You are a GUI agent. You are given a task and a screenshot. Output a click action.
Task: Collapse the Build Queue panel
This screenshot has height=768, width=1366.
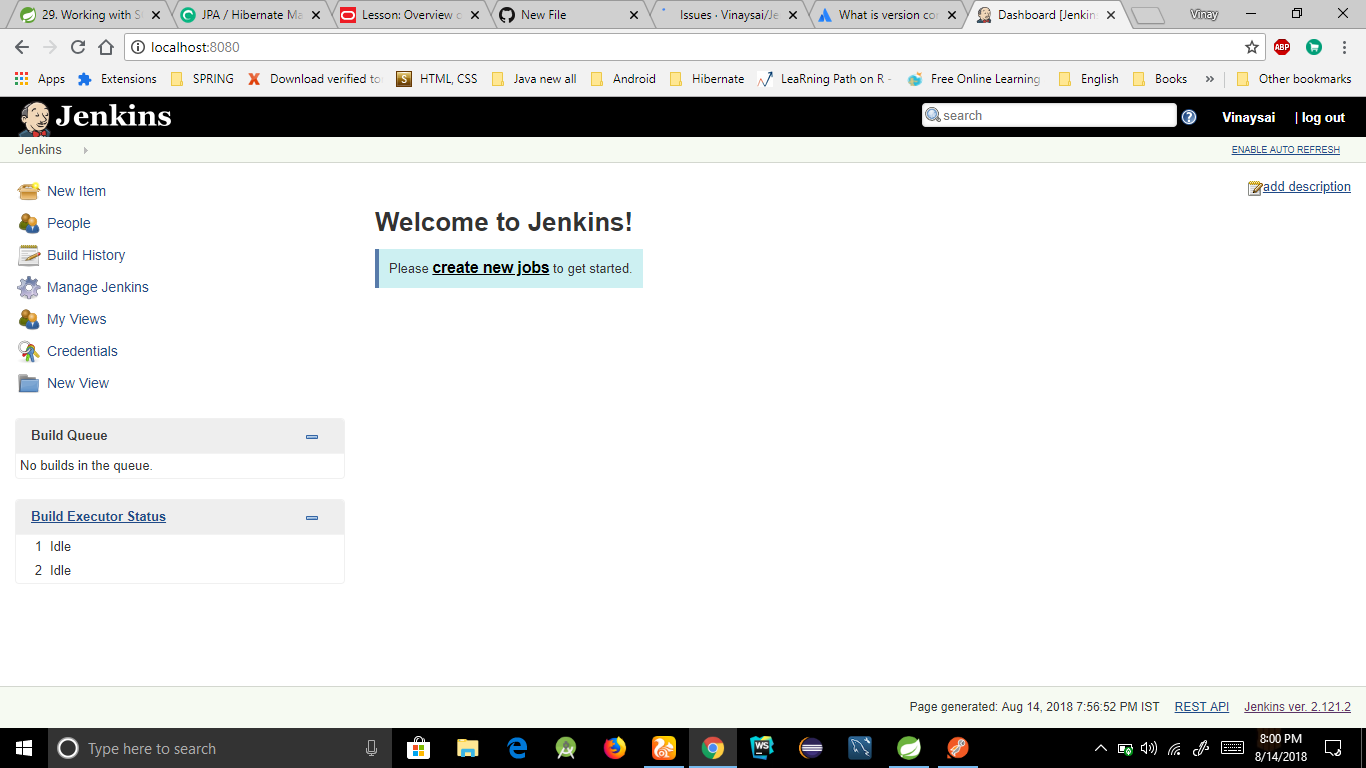coord(311,436)
